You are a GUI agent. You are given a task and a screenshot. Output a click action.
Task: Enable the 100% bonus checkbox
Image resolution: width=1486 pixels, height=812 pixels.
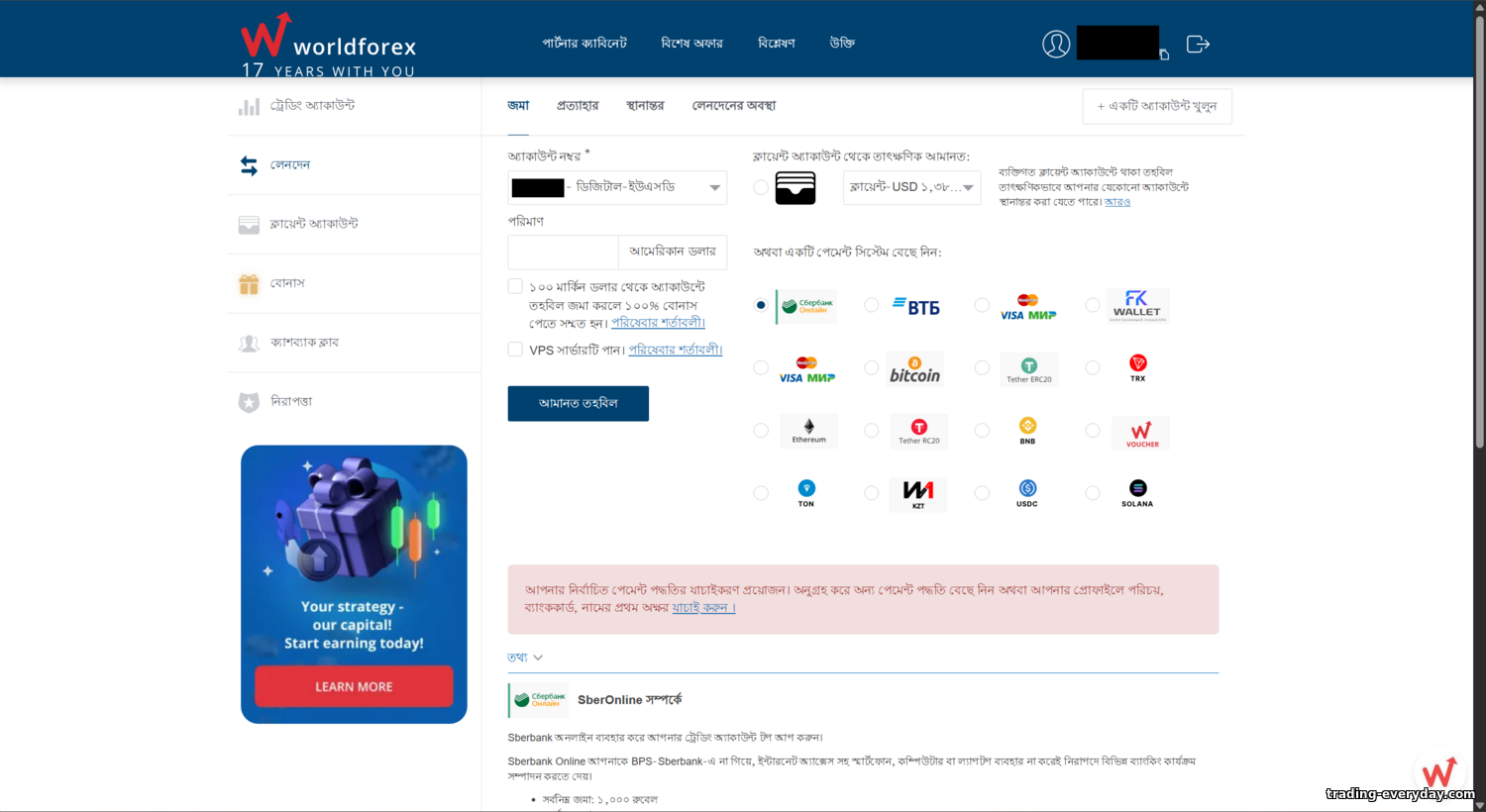(515, 286)
